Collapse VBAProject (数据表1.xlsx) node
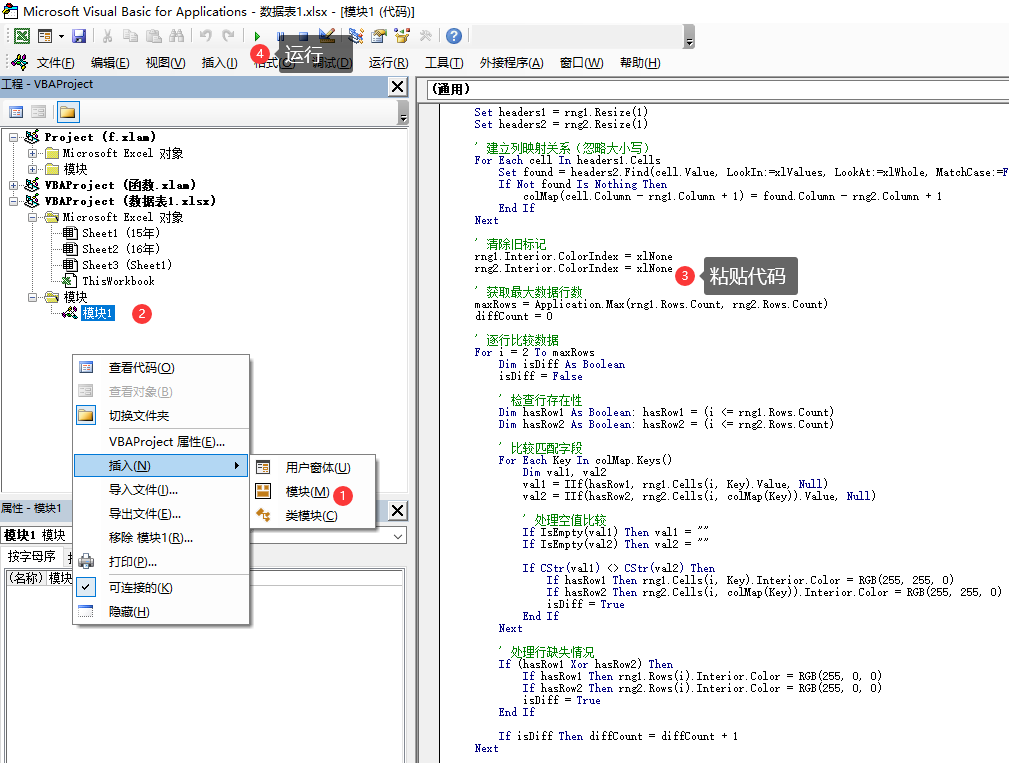This screenshot has width=1009, height=763. [14, 201]
